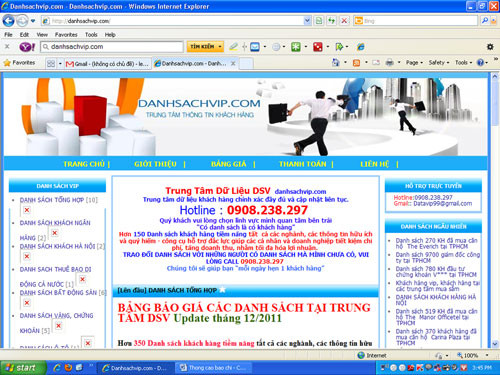Open the TÌM KIẾM button dropdown arrow
The height and width of the screenshot is (375, 500).
tap(220, 47)
